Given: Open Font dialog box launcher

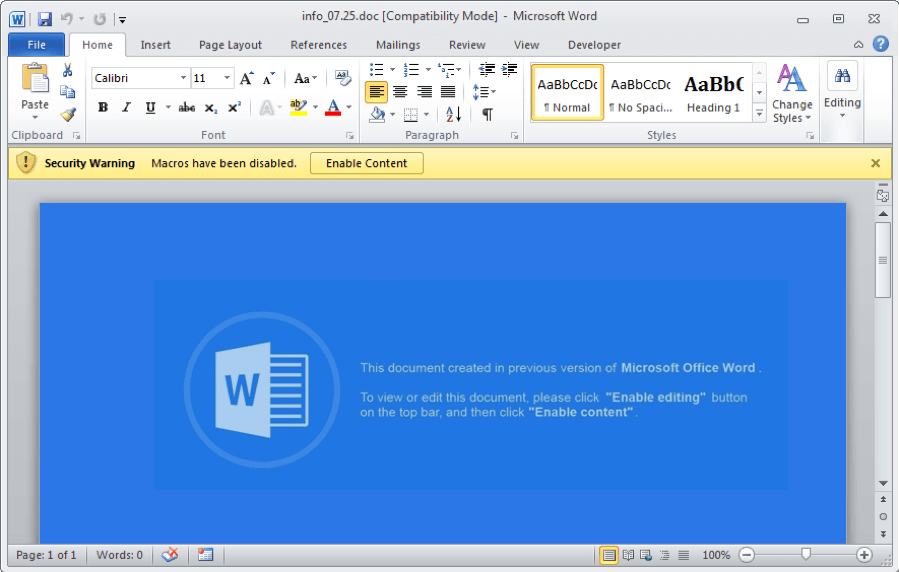Looking at the screenshot, I should coord(349,136).
